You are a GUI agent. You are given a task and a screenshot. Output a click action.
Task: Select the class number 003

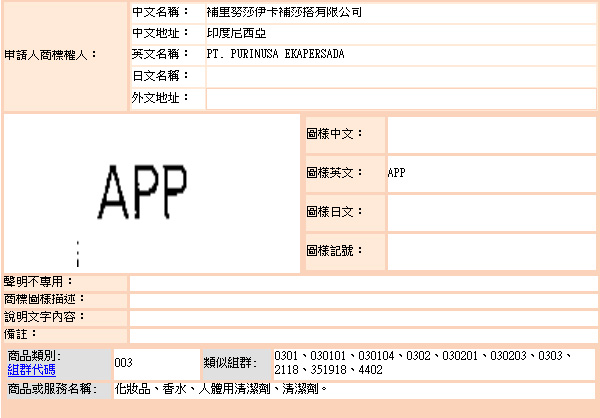tap(124, 362)
